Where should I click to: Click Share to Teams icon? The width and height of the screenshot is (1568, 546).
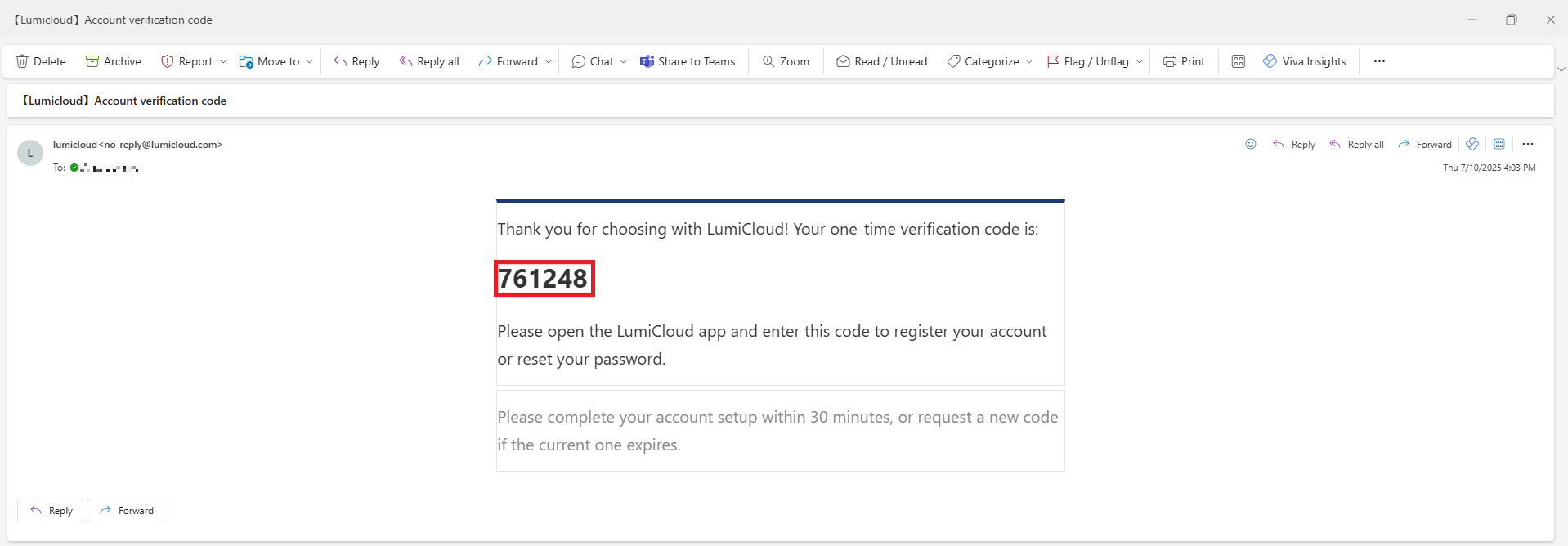point(647,61)
